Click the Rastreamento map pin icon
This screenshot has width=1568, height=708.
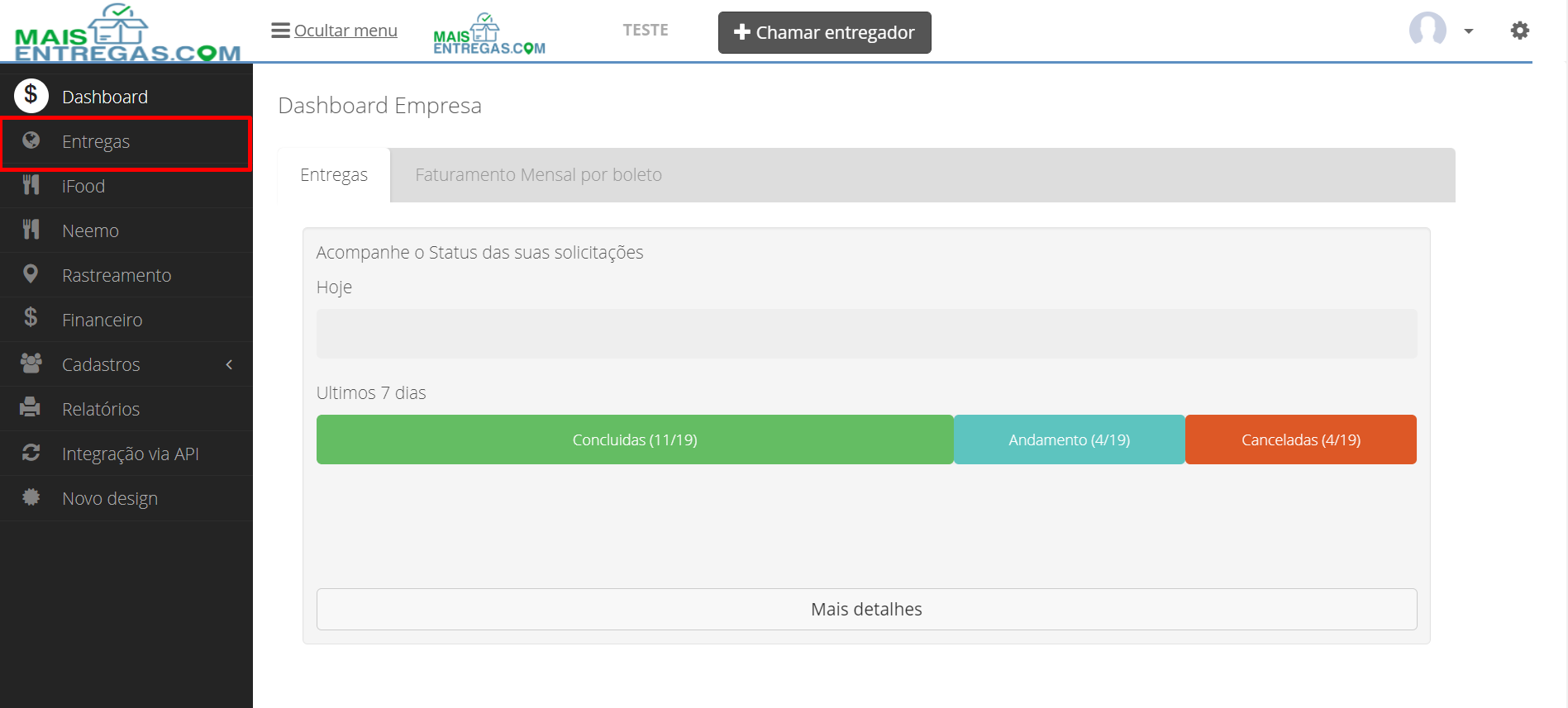[31, 274]
